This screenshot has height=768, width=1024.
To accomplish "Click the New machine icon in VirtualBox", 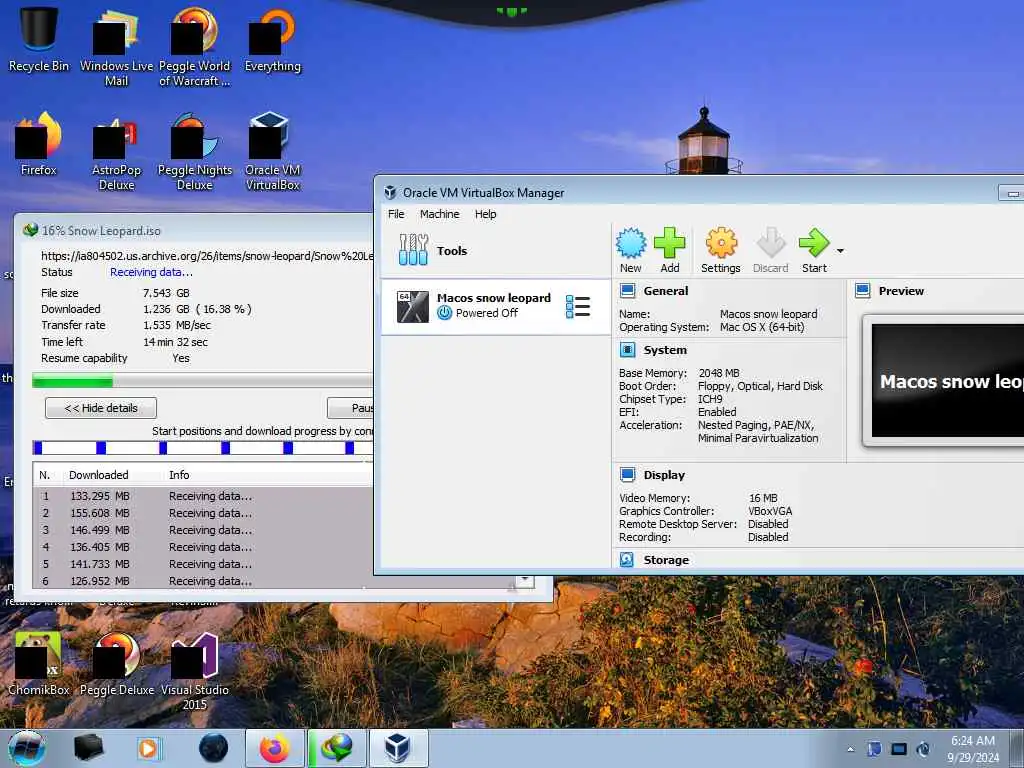I will [x=631, y=251].
